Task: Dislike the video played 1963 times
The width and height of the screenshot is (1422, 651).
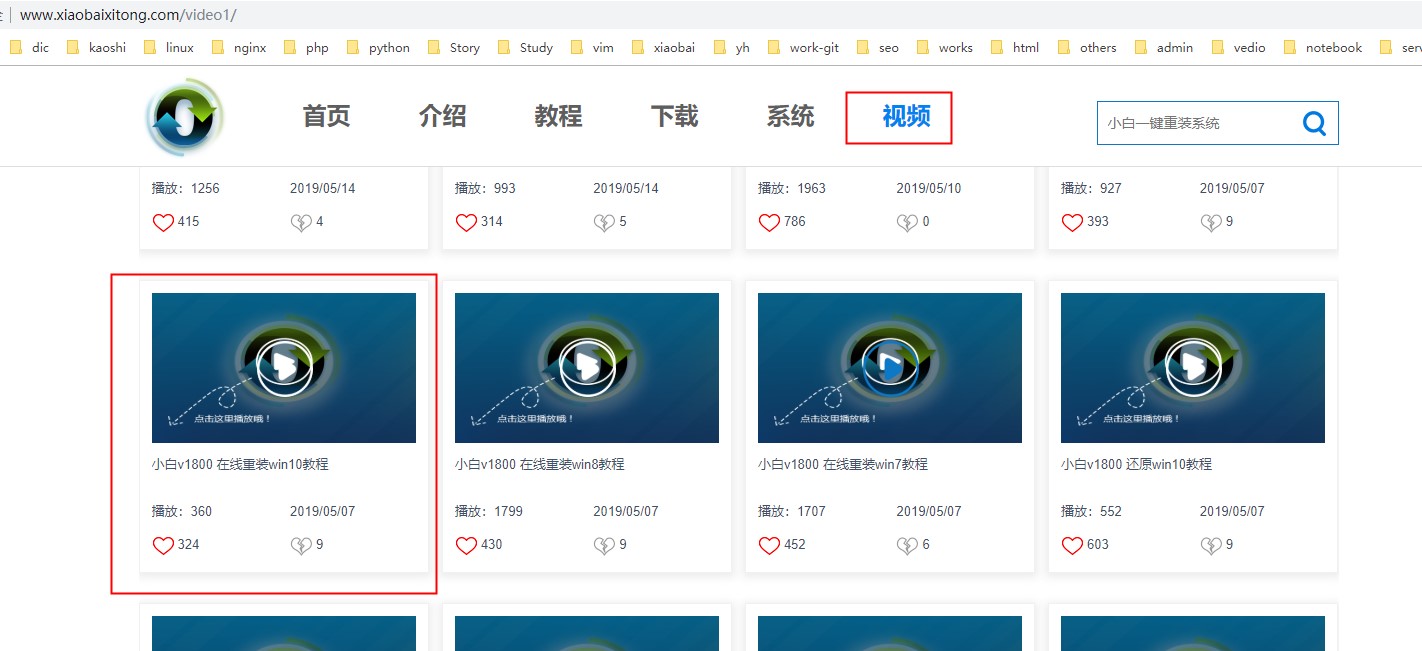Action: pyautogui.click(x=907, y=222)
